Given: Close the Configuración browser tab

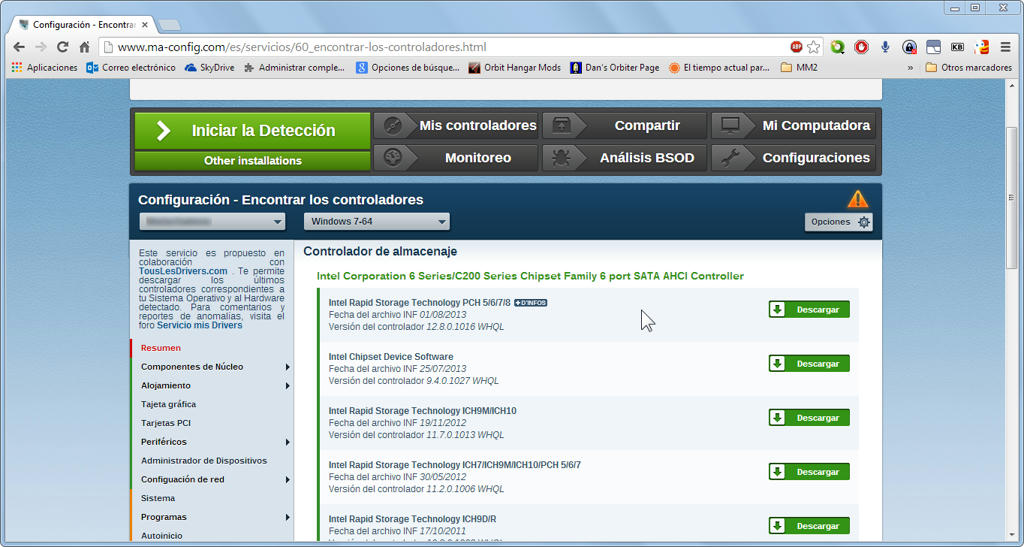Looking at the screenshot, I should [x=145, y=25].
